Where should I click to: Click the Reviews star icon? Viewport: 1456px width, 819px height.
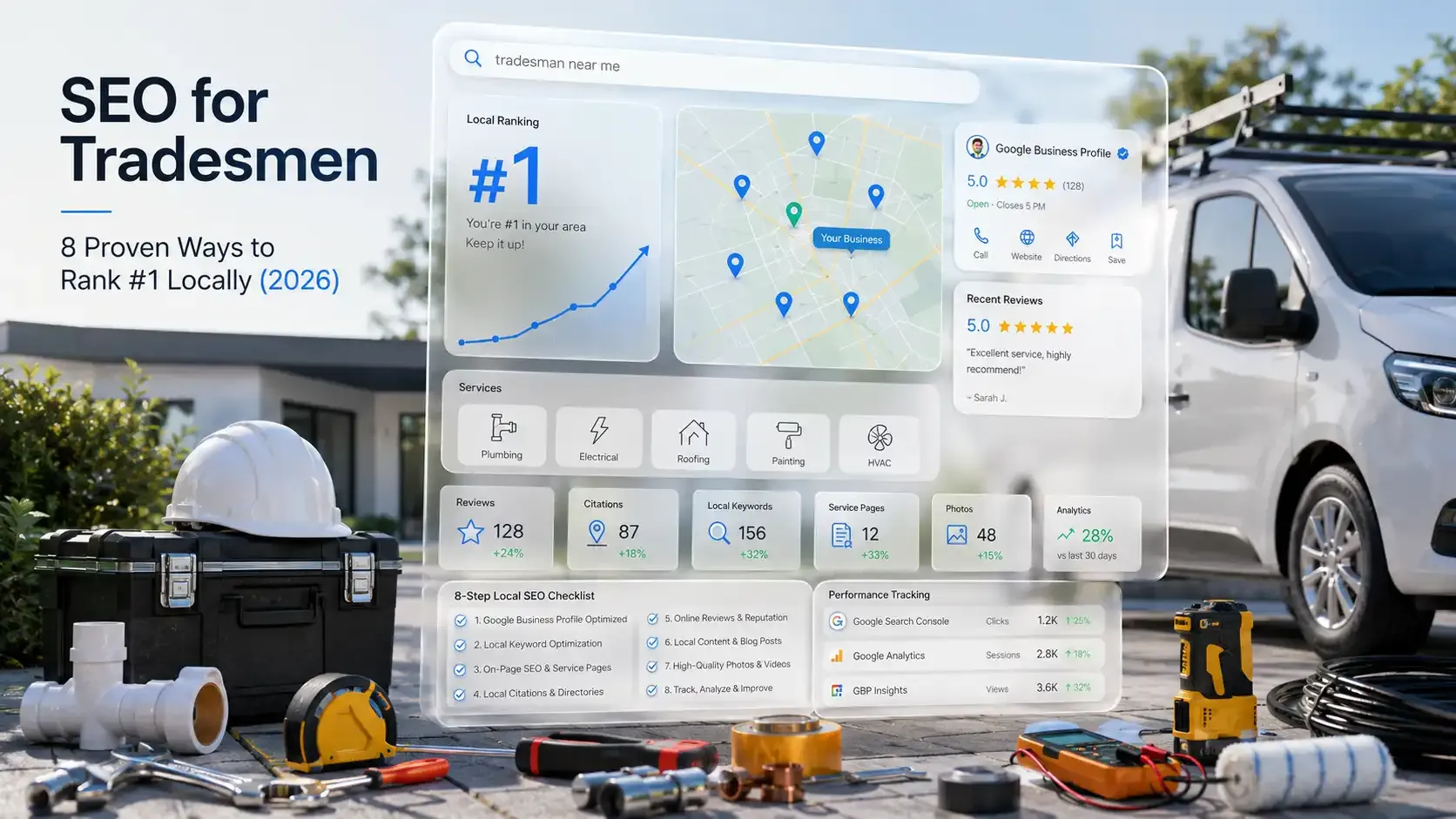pyautogui.click(x=470, y=532)
